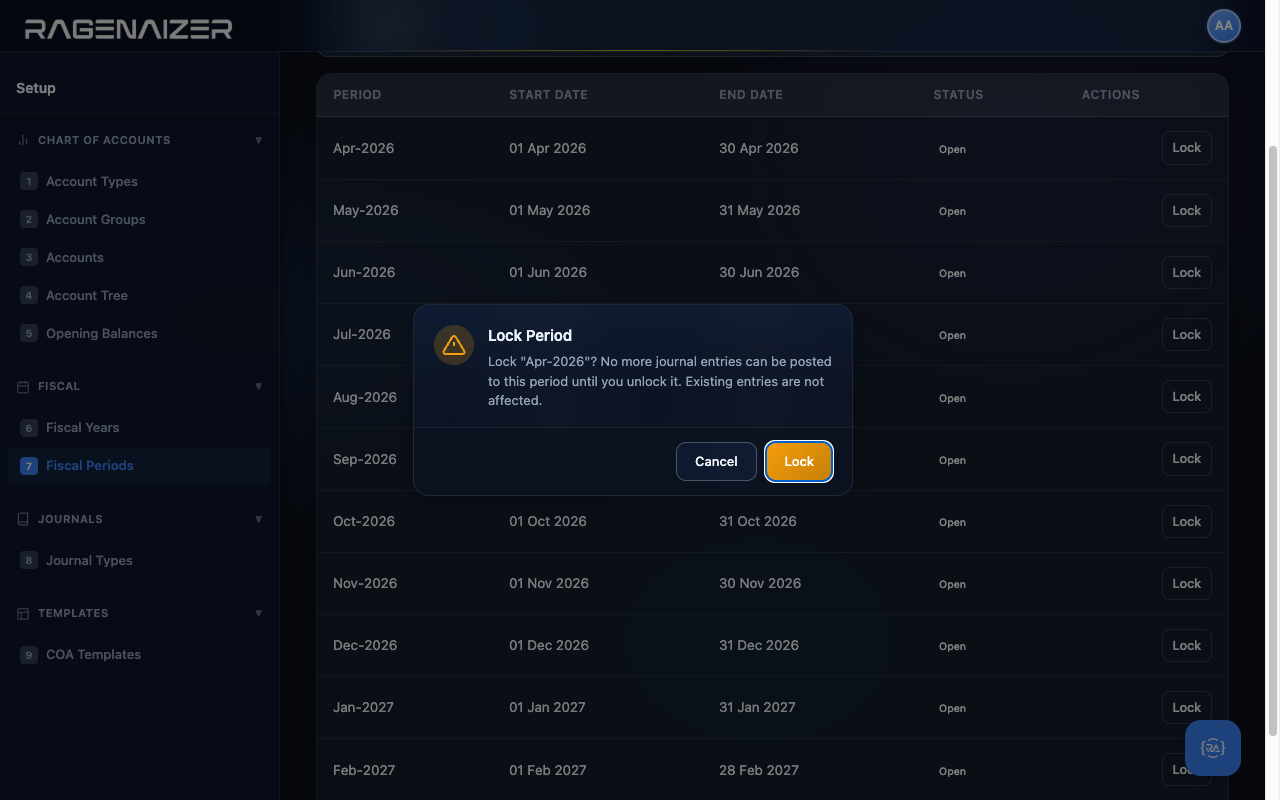
Task: Click end date 28 Feb 2027
Action: (759, 770)
